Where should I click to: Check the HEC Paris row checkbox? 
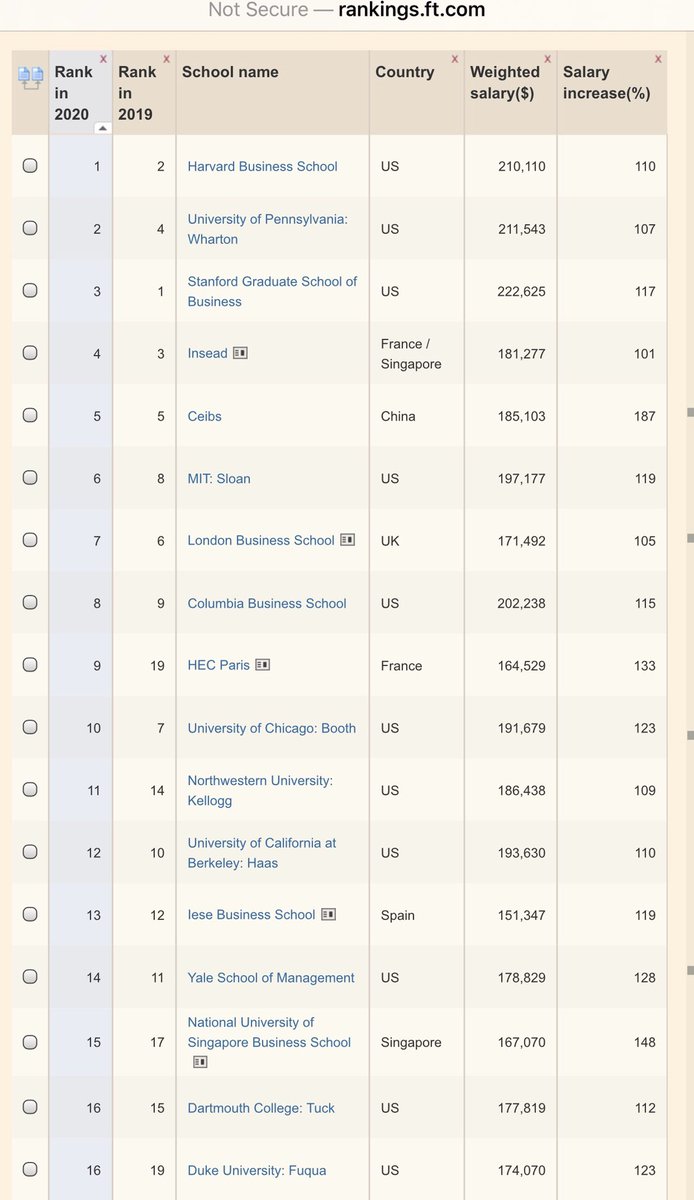tap(30, 665)
